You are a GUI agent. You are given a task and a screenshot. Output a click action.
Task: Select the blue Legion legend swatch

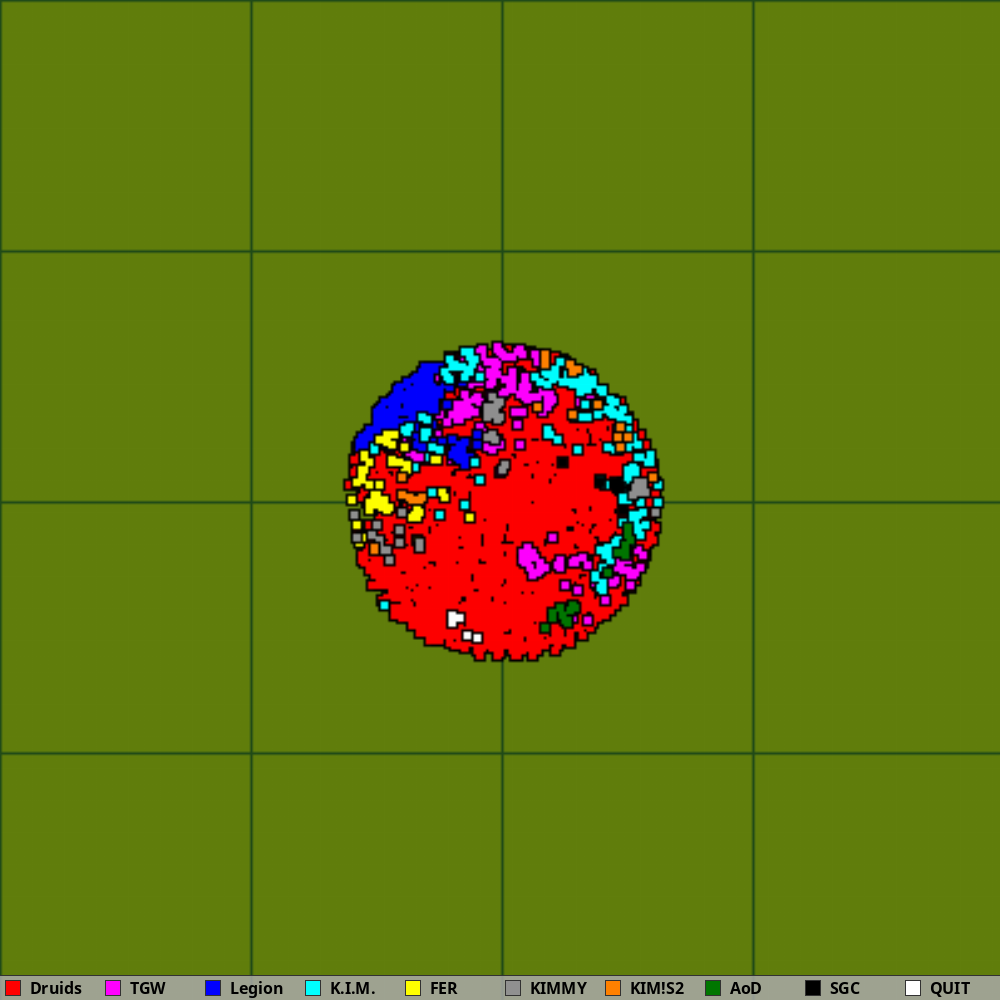click(213, 988)
